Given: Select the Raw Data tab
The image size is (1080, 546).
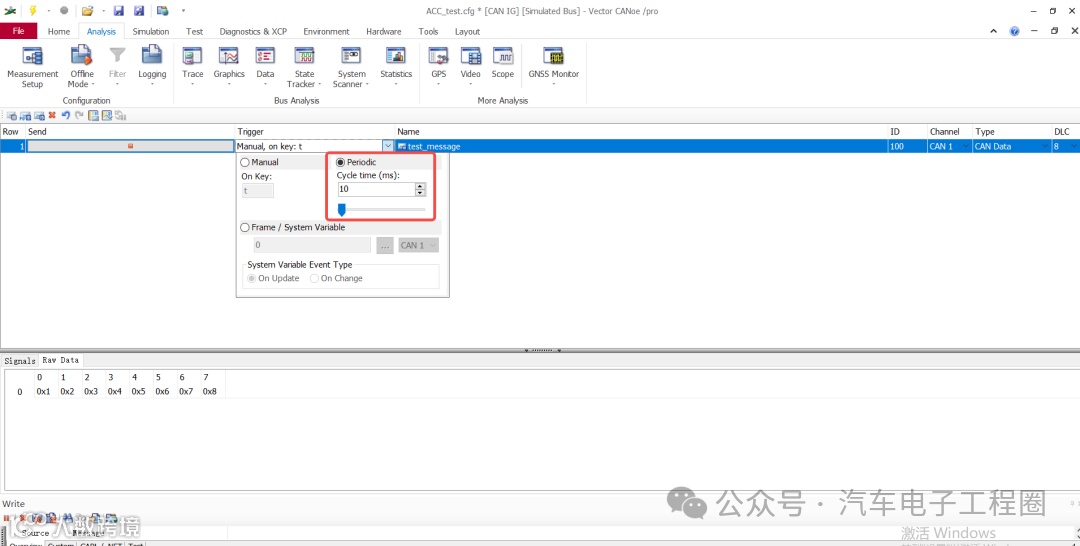Looking at the screenshot, I should tap(61, 359).
